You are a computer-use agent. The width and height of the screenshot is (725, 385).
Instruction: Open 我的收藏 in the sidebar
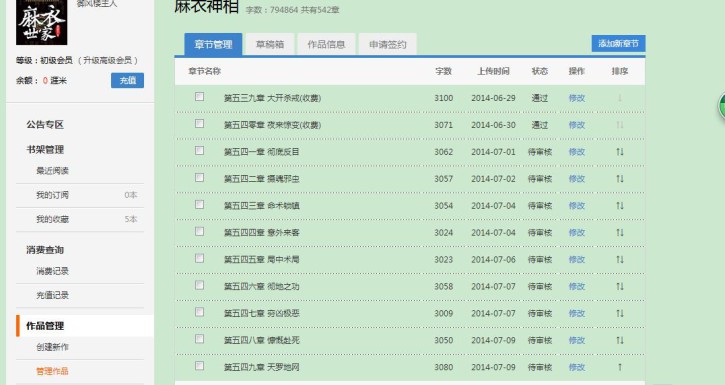pyautogui.click(x=52, y=219)
